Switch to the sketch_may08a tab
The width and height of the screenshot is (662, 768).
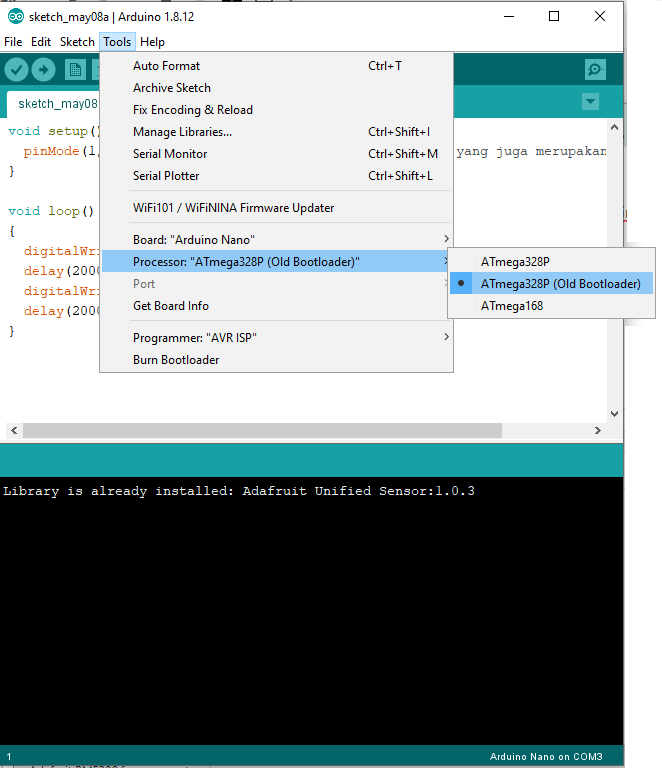(x=54, y=104)
